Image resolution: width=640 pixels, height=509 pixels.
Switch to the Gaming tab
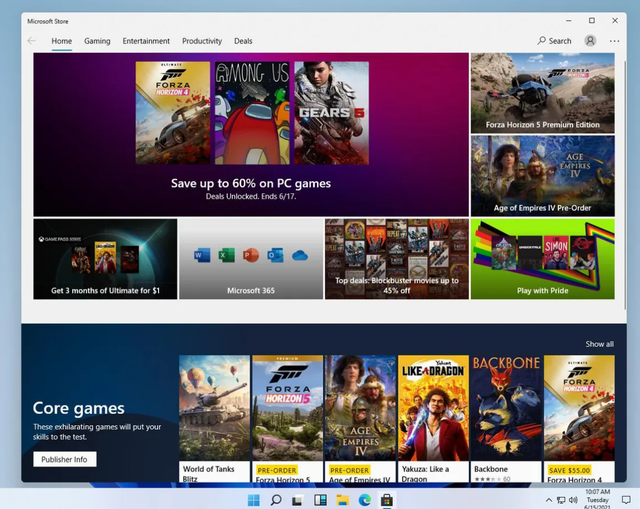[x=97, y=41]
